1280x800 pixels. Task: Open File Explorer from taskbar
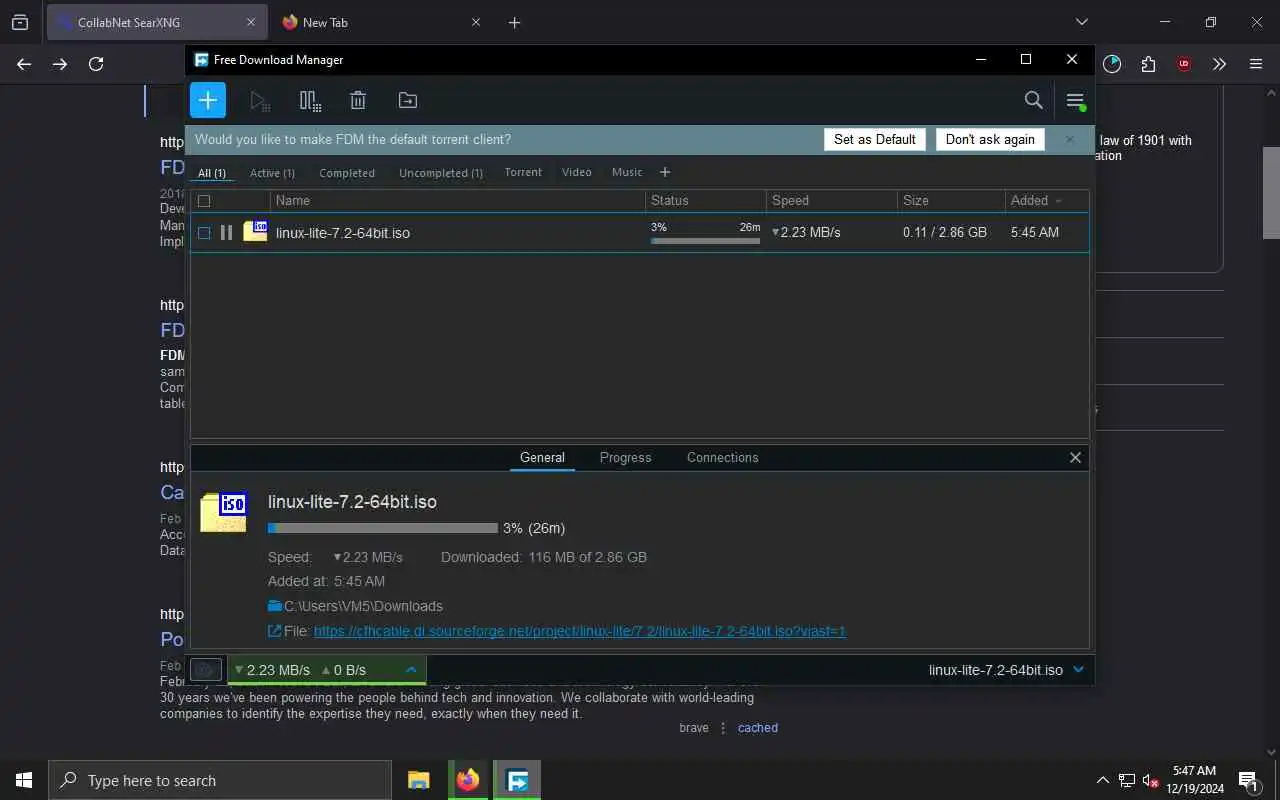[418, 780]
